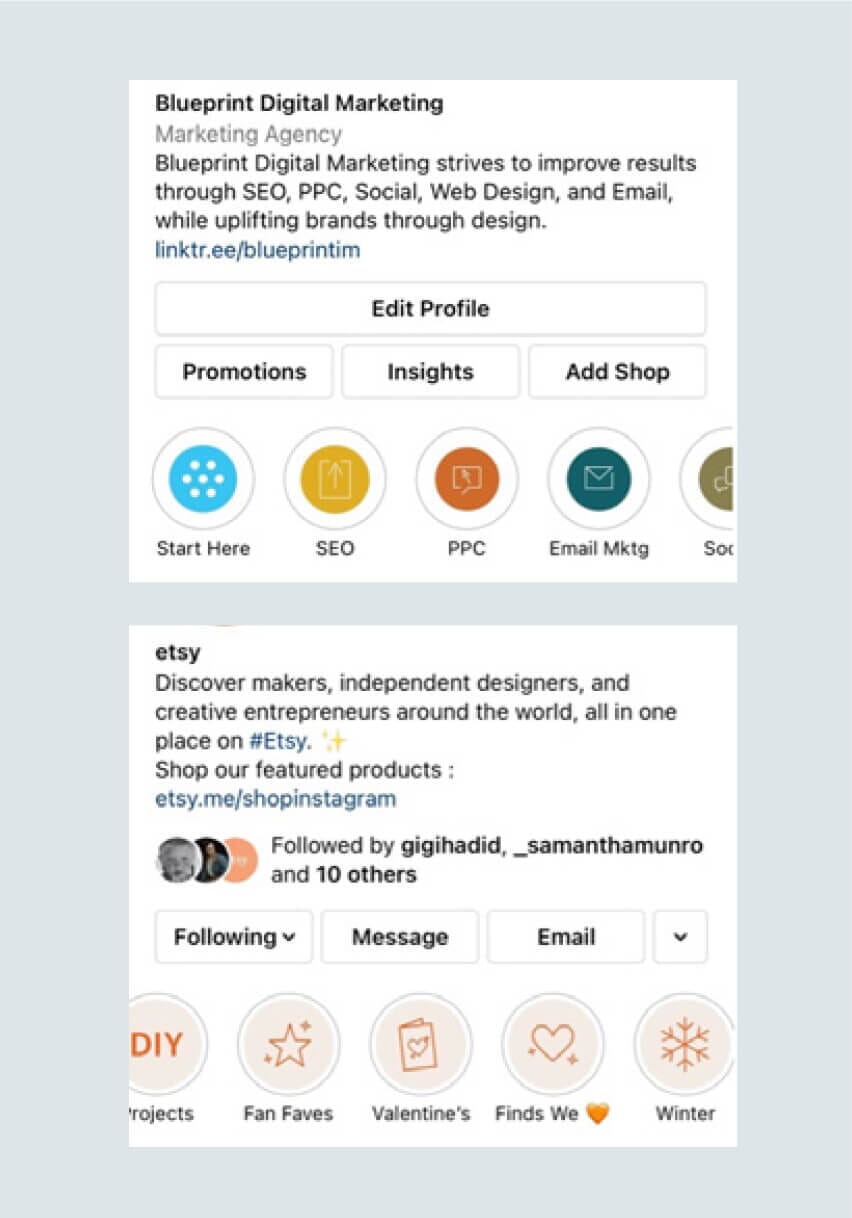Expand the Following dropdown button
The image size is (852, 1218).
234,937
